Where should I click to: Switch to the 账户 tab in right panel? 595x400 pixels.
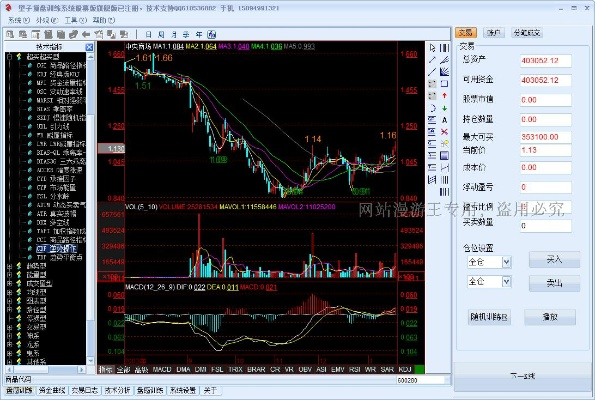[x=494, y=33]
